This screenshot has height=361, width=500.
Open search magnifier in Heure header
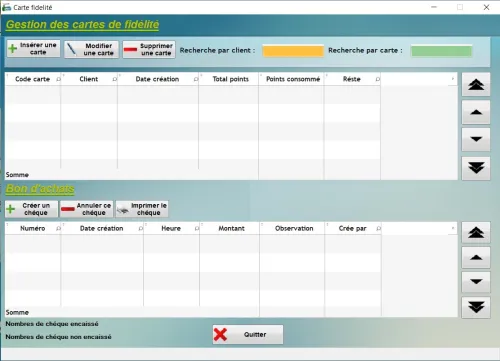197,229
